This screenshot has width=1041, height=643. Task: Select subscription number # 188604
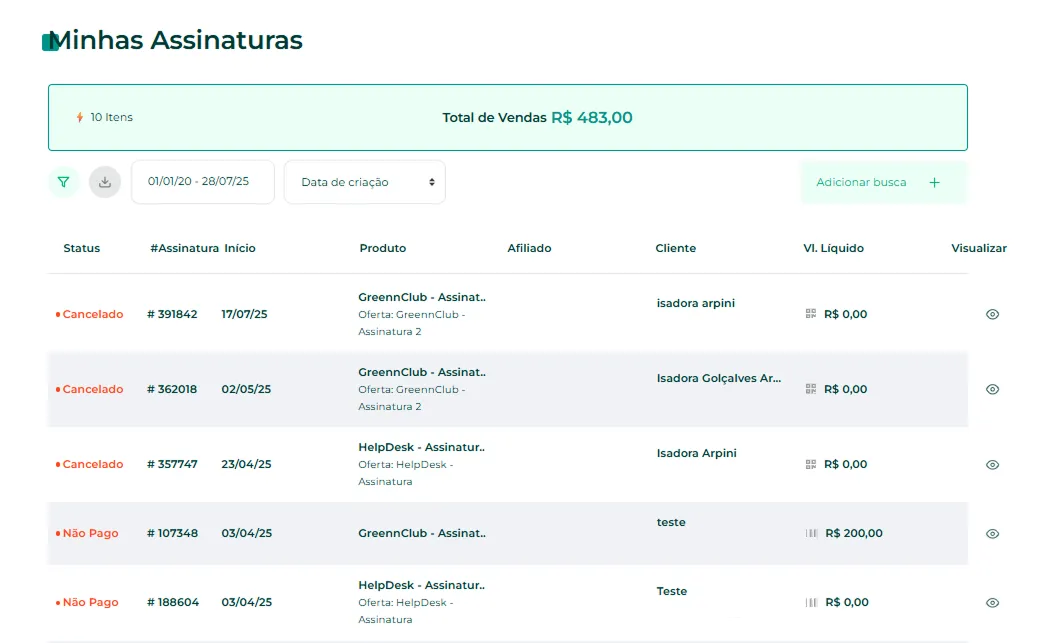173,602
